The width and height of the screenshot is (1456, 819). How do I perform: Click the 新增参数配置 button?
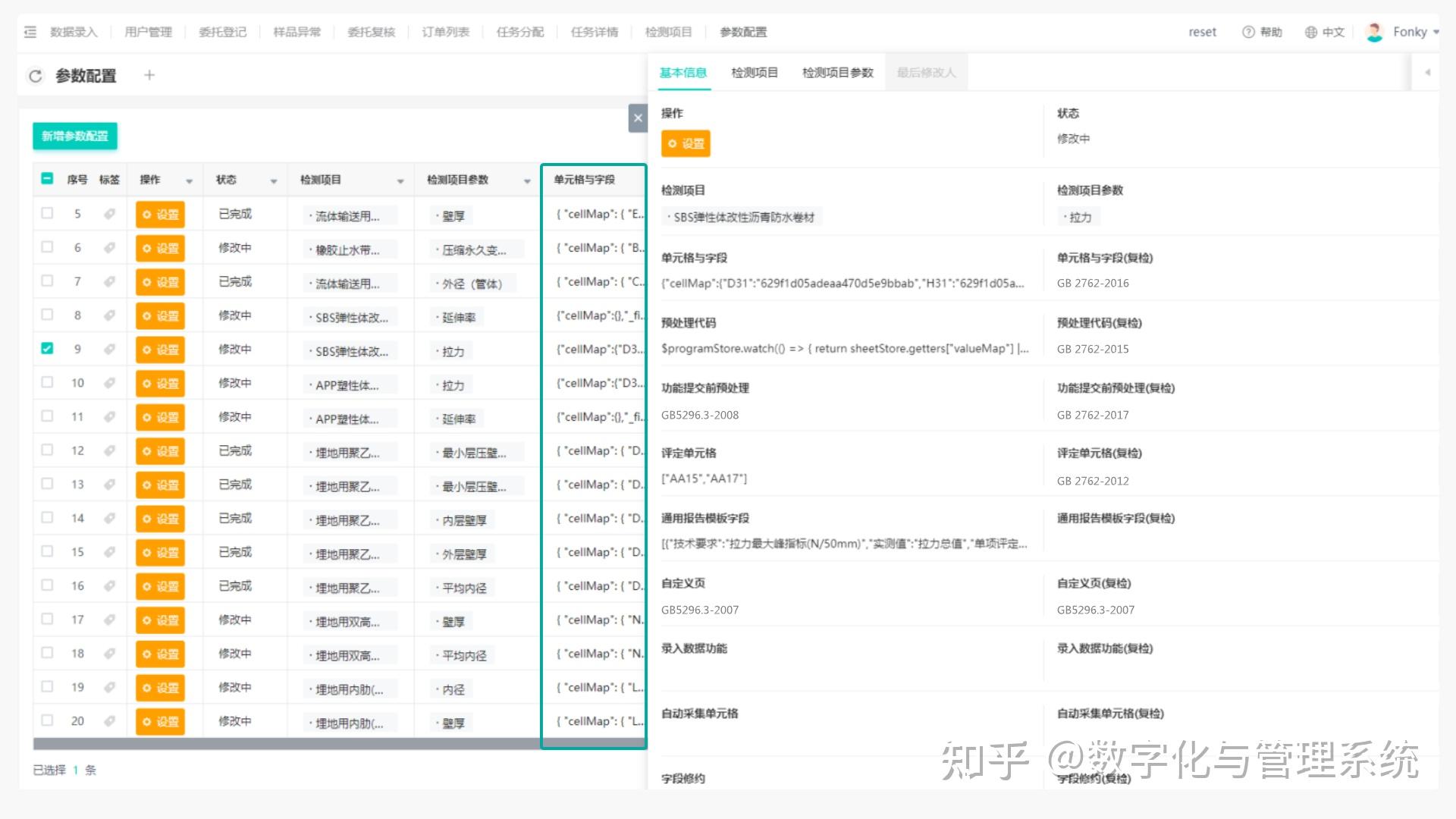coord(74,136)
